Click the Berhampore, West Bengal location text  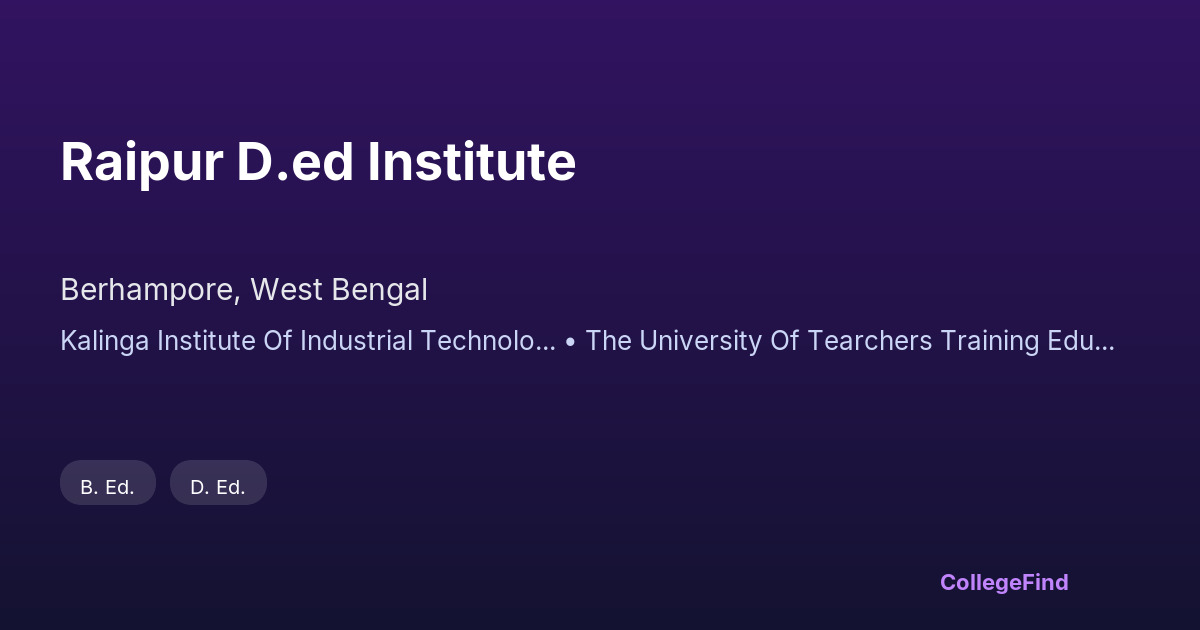[244, 290]
